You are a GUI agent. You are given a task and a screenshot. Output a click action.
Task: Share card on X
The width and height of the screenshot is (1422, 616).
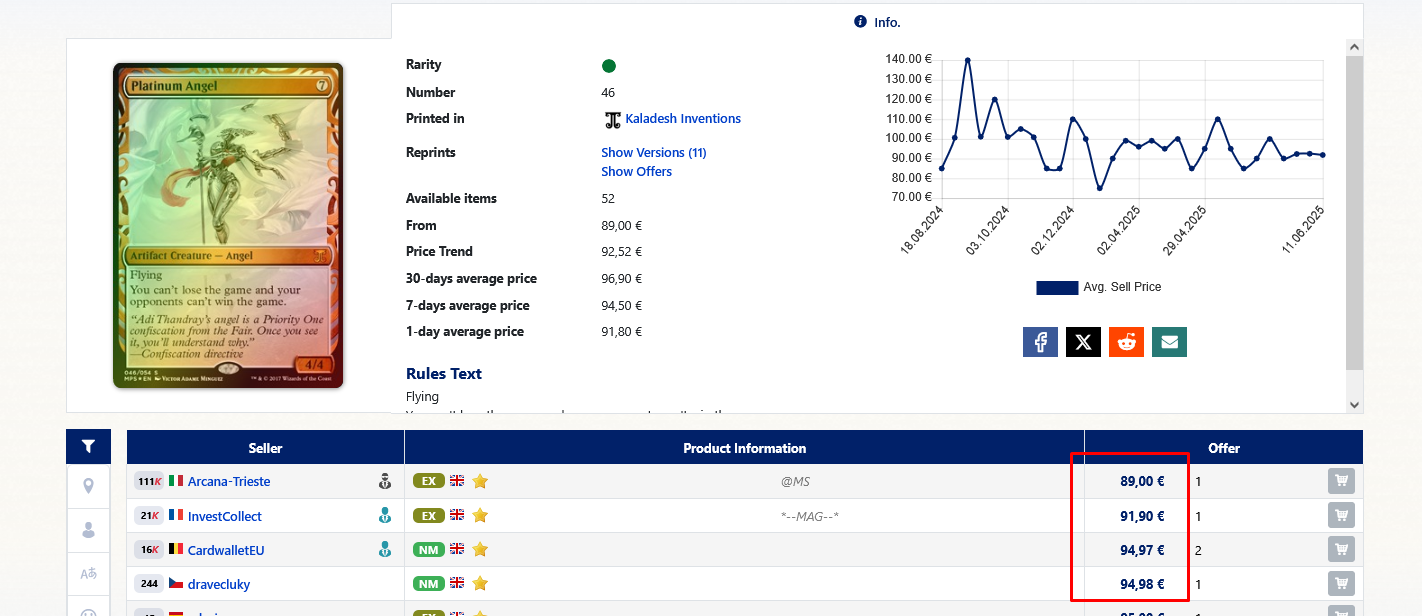coord(1083,342)
